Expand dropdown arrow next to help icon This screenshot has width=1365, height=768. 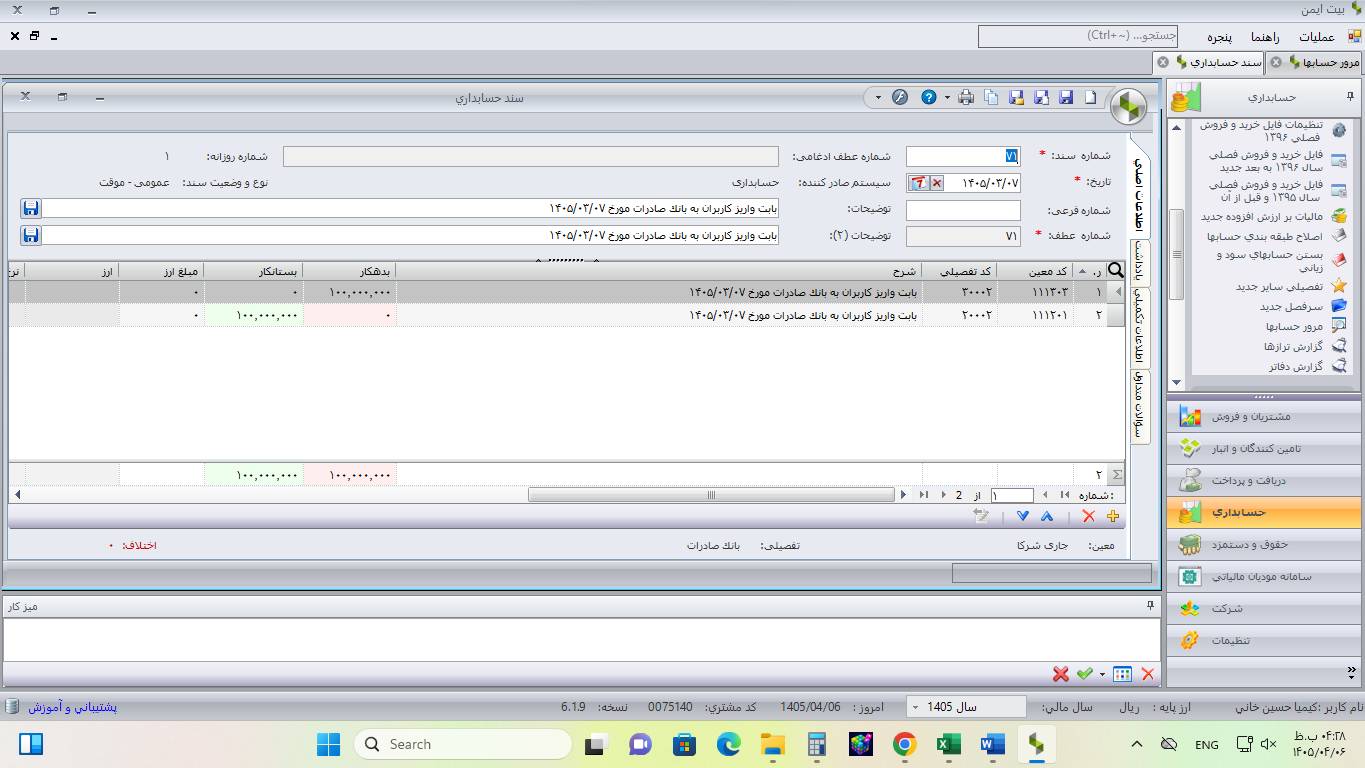coord(947,97)
